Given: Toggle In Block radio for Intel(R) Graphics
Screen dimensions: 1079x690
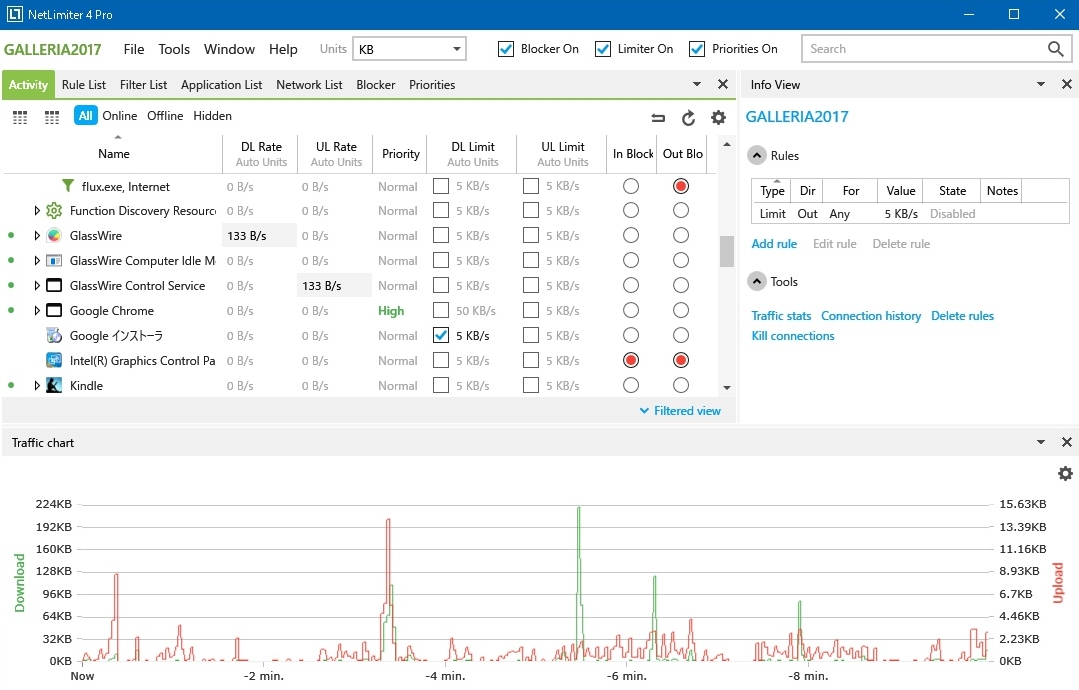Looking at the screenshot, I should point(631,361).
